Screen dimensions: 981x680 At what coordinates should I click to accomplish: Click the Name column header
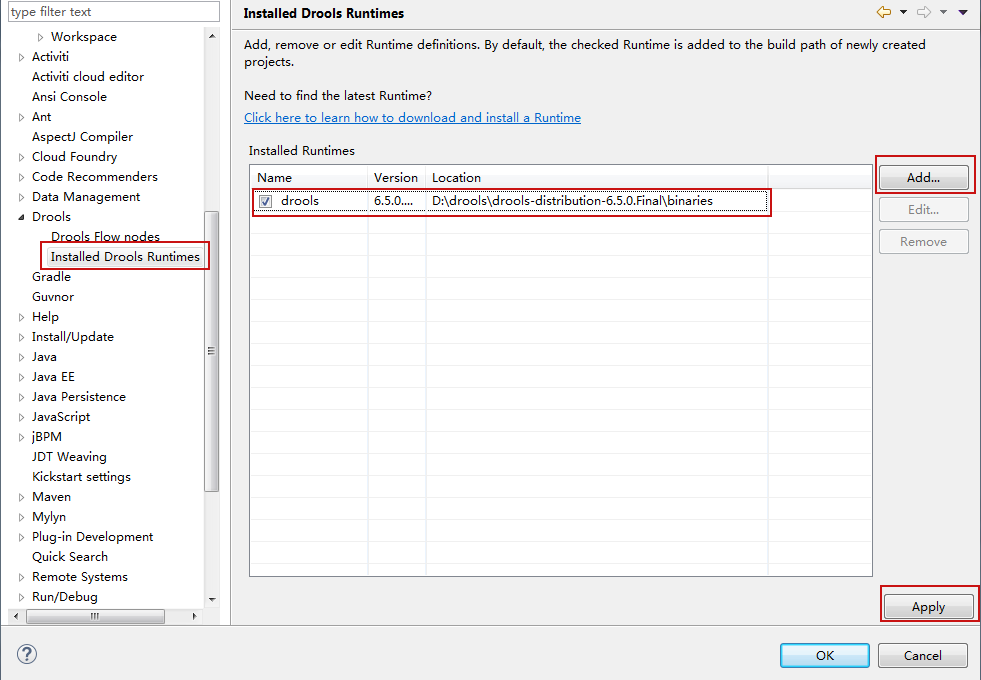[x=309, y=178]
